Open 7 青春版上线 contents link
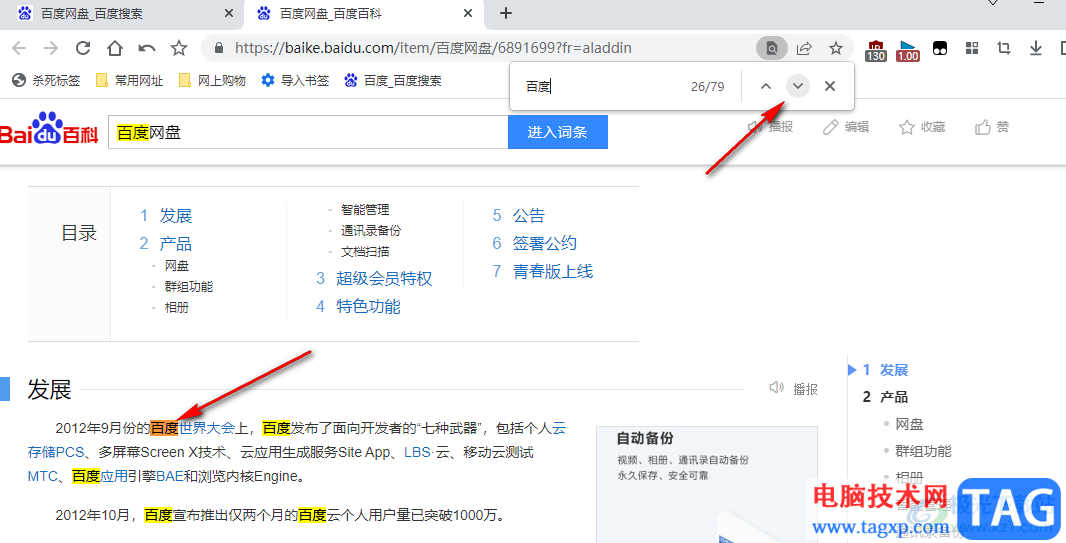Image resolution: width=1066 pixels, height=543 pixels. click(543, 271)
